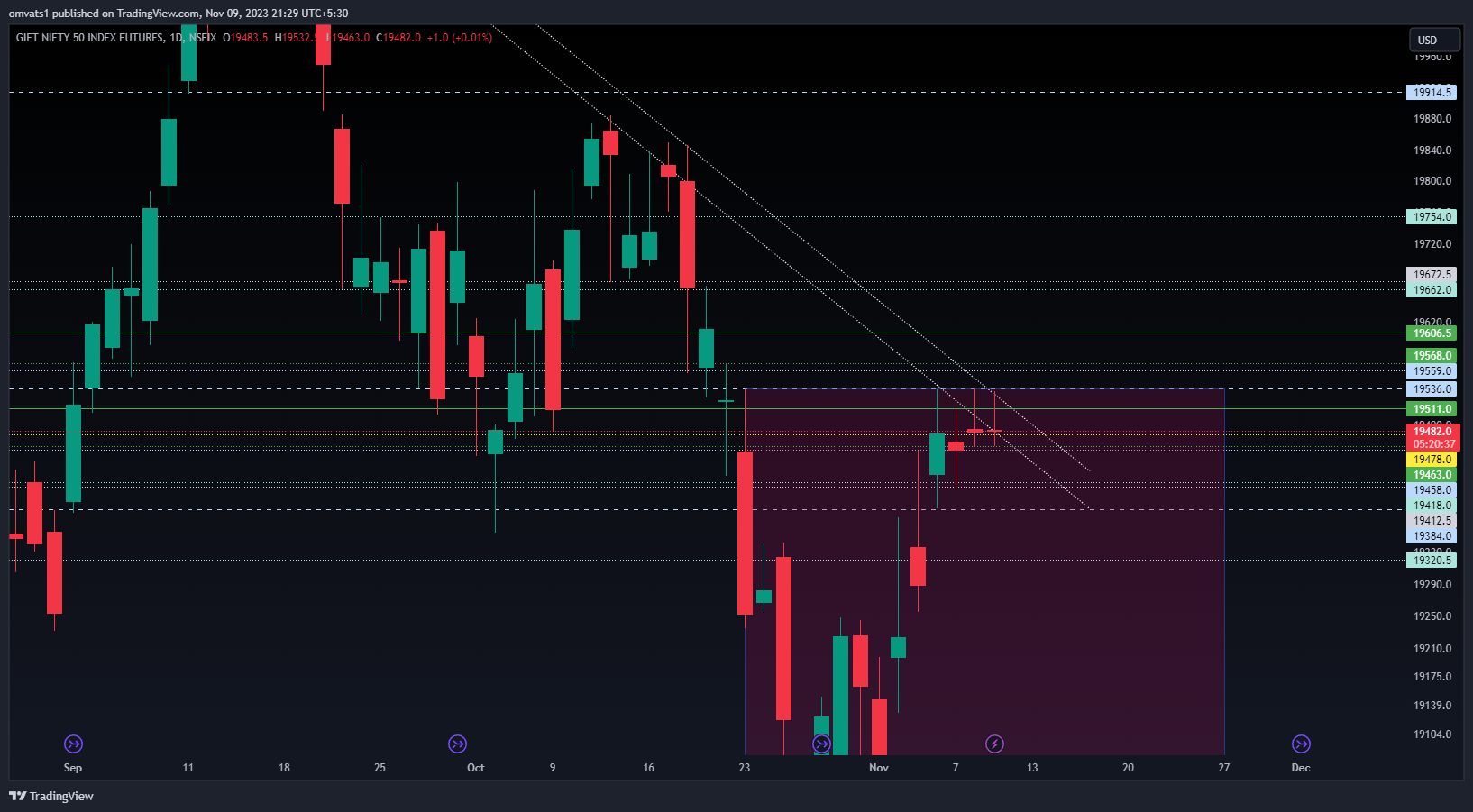Select the 19559.0 price label
The width and height of the screenshot is (1473, 812).
[x=1432, y=371]
